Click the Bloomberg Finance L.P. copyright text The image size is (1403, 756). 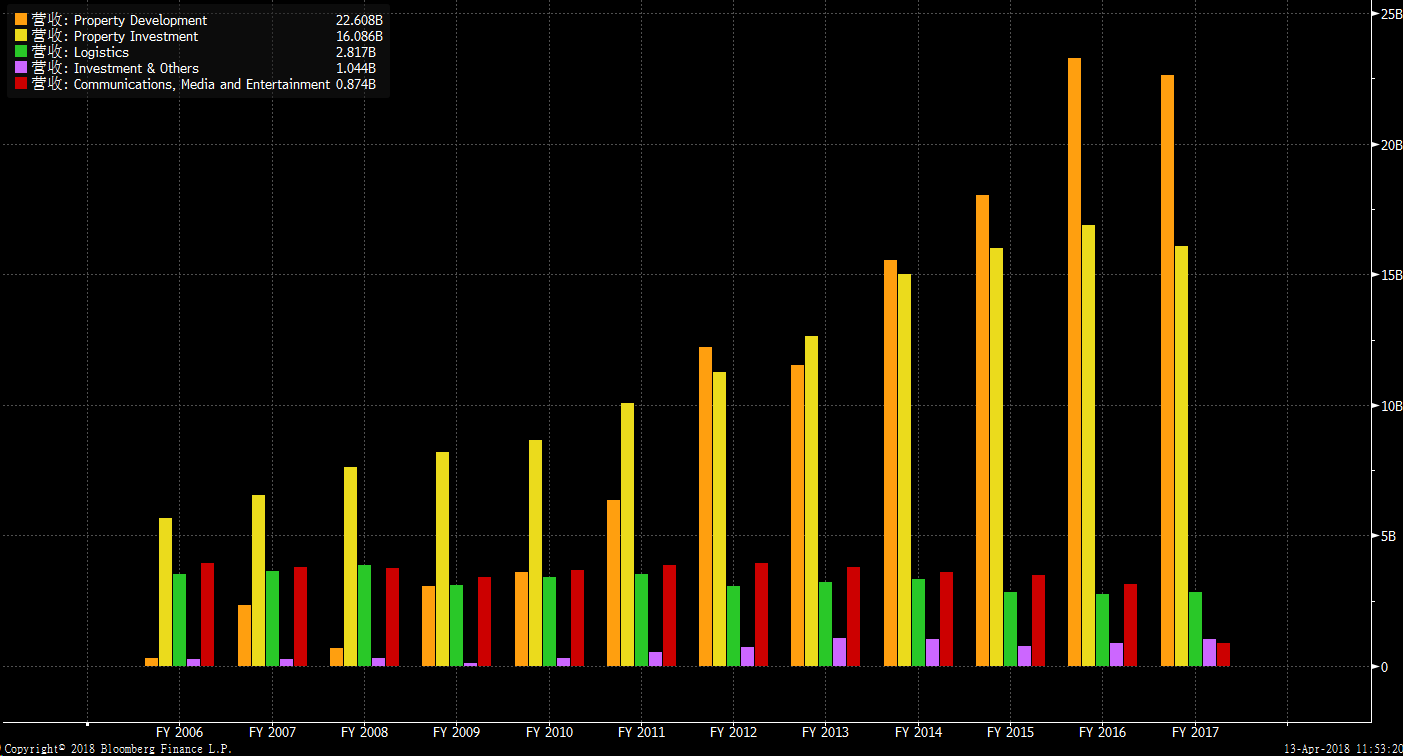(117, 749)
